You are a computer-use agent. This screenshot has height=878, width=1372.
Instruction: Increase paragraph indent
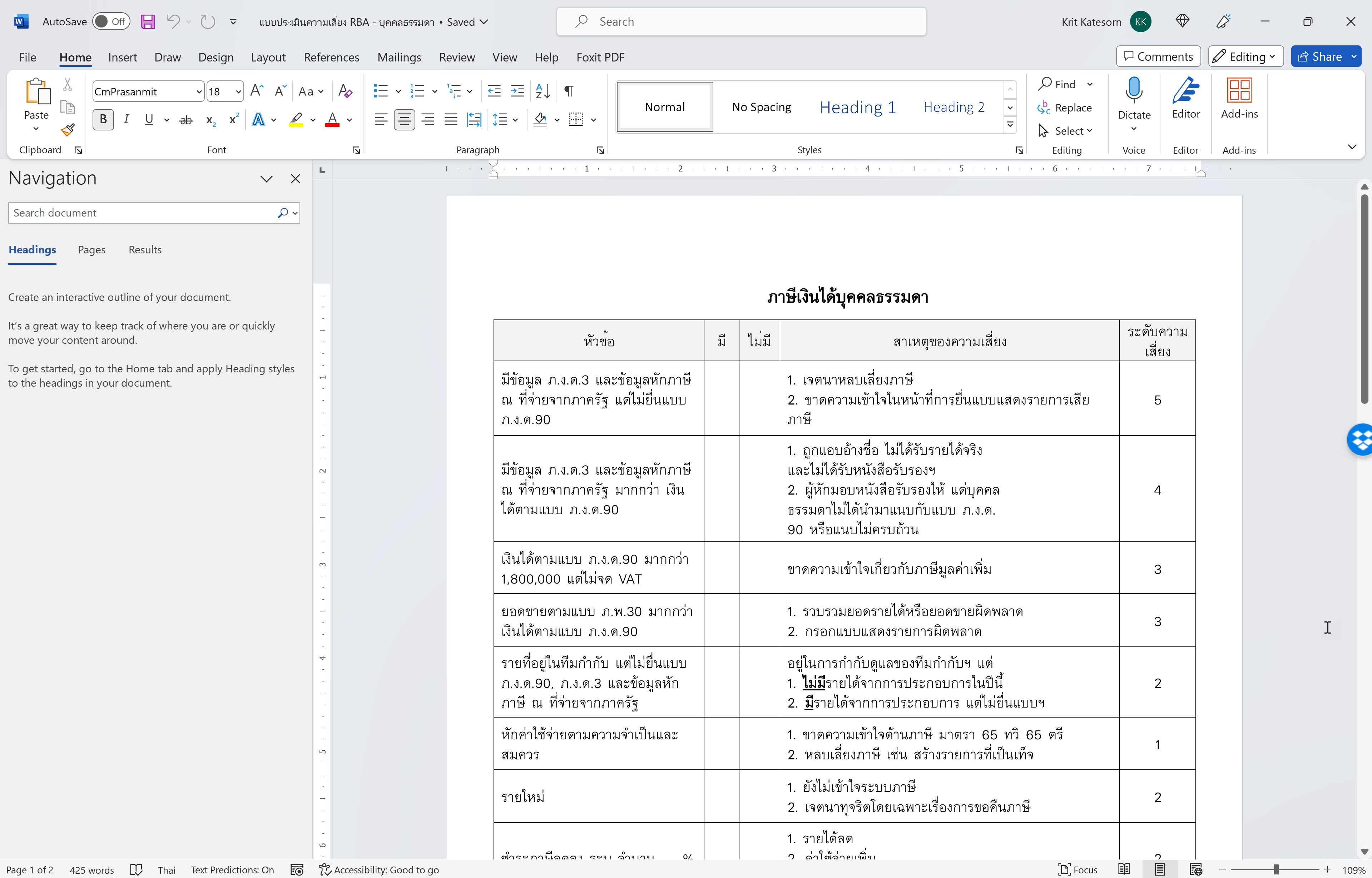(x=517, y=91)
